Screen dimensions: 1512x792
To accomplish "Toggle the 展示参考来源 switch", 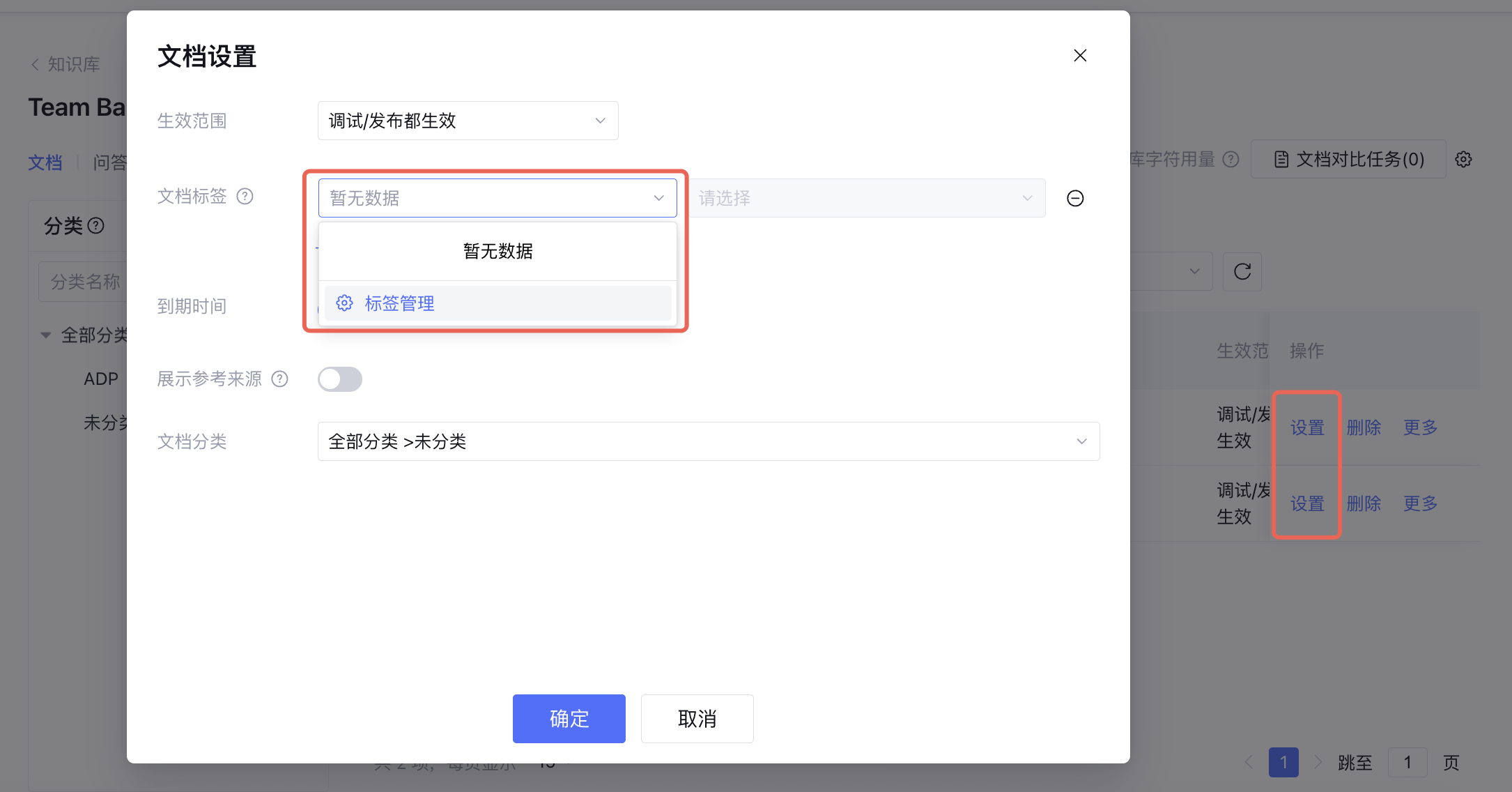I will tap(340, 379).
